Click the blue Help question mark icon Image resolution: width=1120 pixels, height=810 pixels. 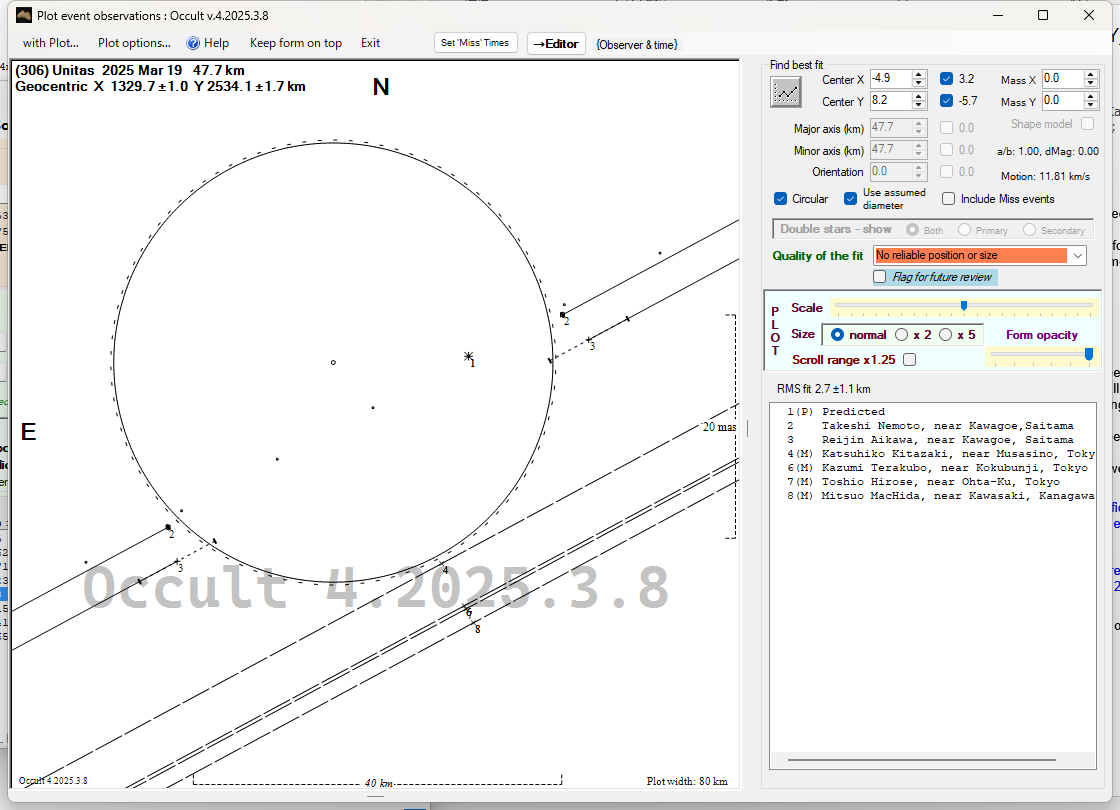[194, 43]
